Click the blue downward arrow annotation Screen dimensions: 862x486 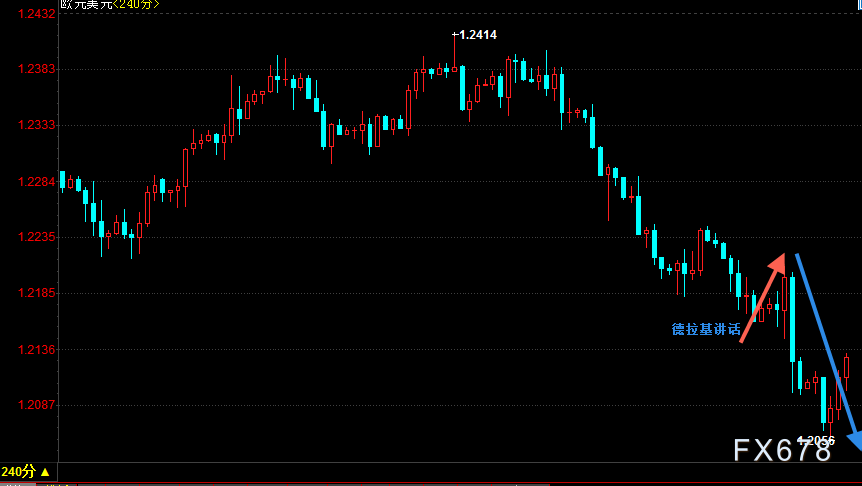(x=826, y=345)
